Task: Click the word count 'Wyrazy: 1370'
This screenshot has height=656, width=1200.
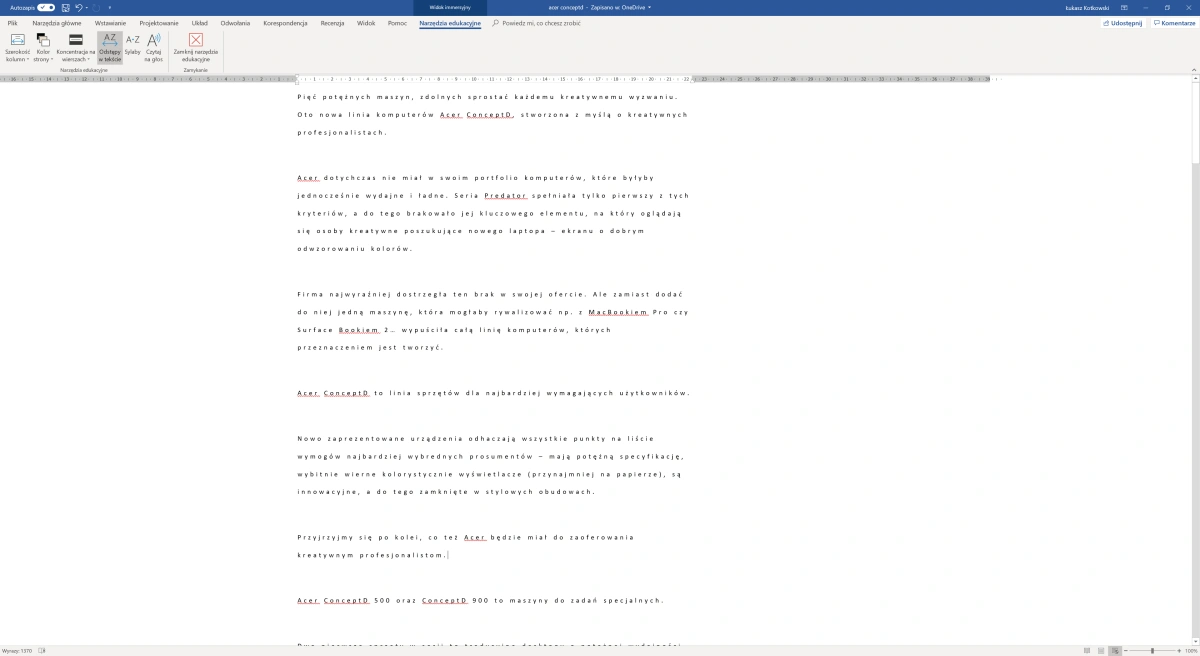Action: [17, 650]
